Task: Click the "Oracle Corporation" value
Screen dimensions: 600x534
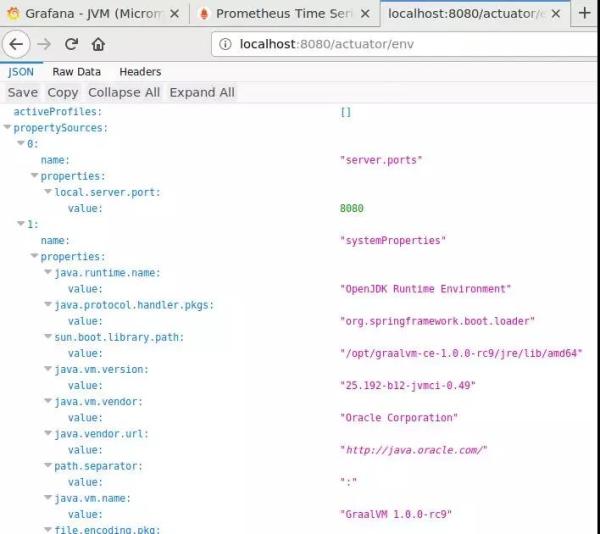Action: 399,418
